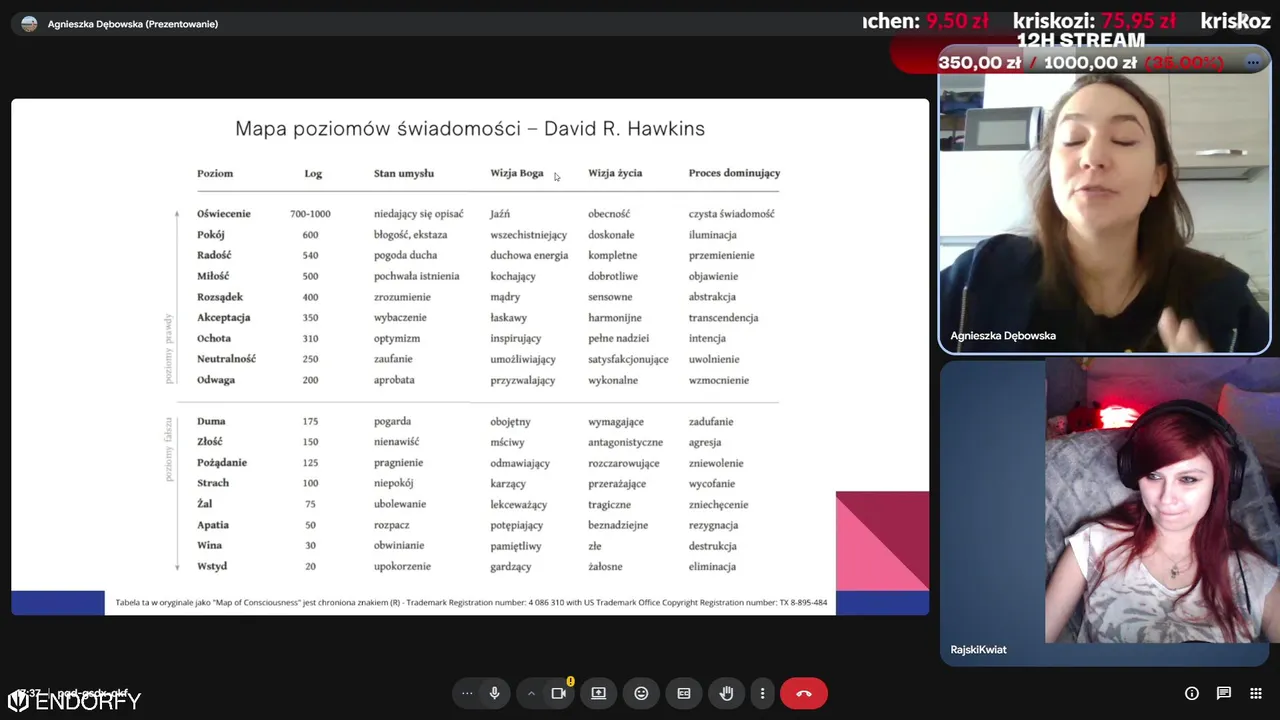The width and height of the screenshot is (1280, 720).
Task: Click the cell 'lekceważący'
Action: point(519,504)
